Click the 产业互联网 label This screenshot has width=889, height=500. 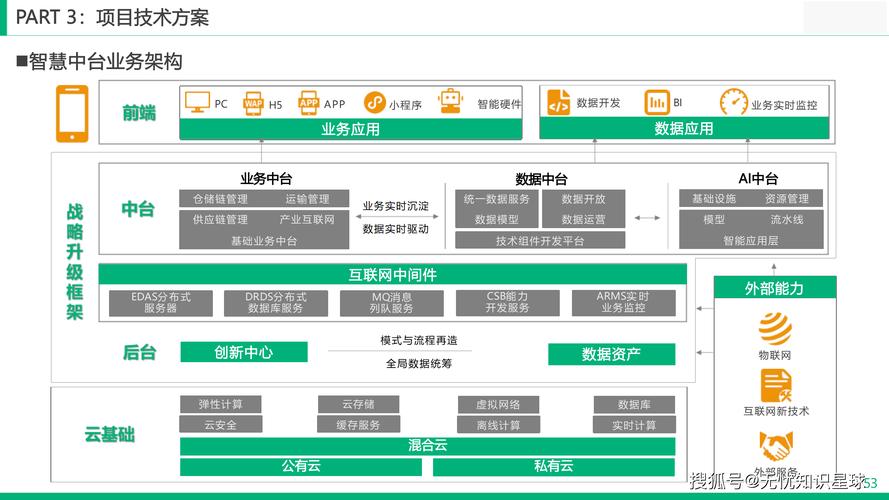[307, 219]
